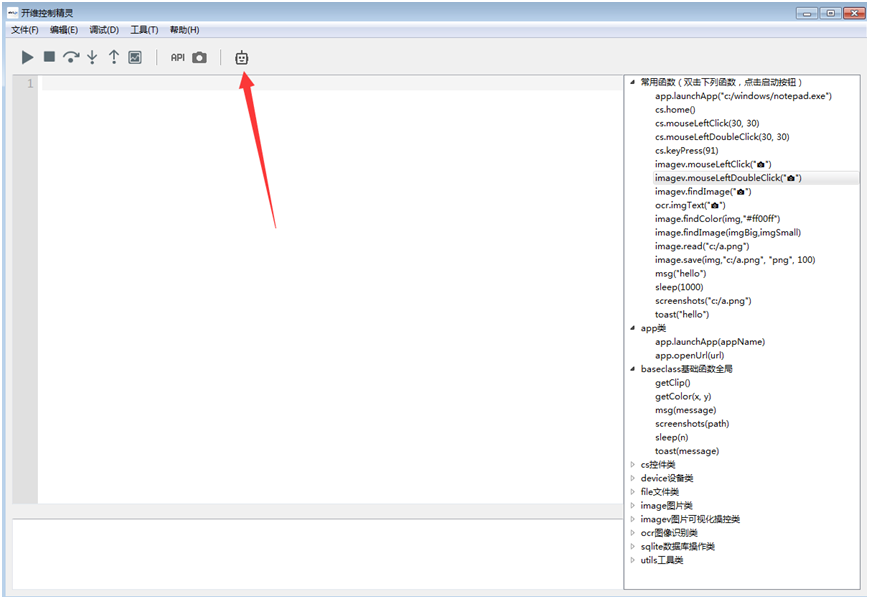The width and height of the screenshot is (869, 599).
Task: Select imagev.findImage function entry
Action: click(703, 192)
